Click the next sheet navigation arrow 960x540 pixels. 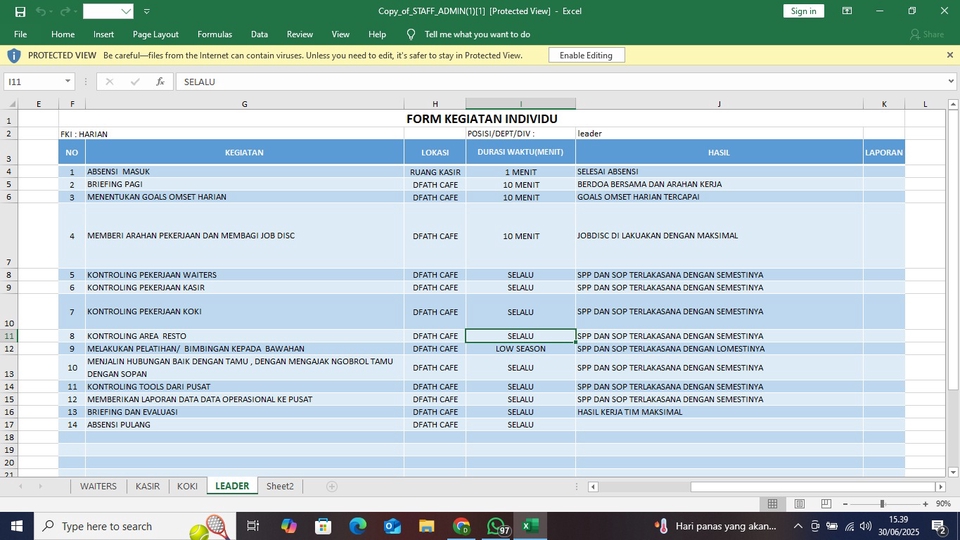(x=40, y=486)
